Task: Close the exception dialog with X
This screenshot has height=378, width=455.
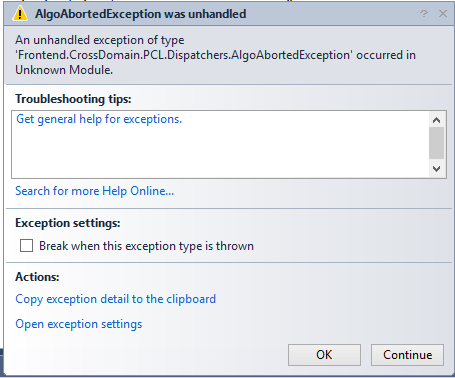Action: point(443,13)
